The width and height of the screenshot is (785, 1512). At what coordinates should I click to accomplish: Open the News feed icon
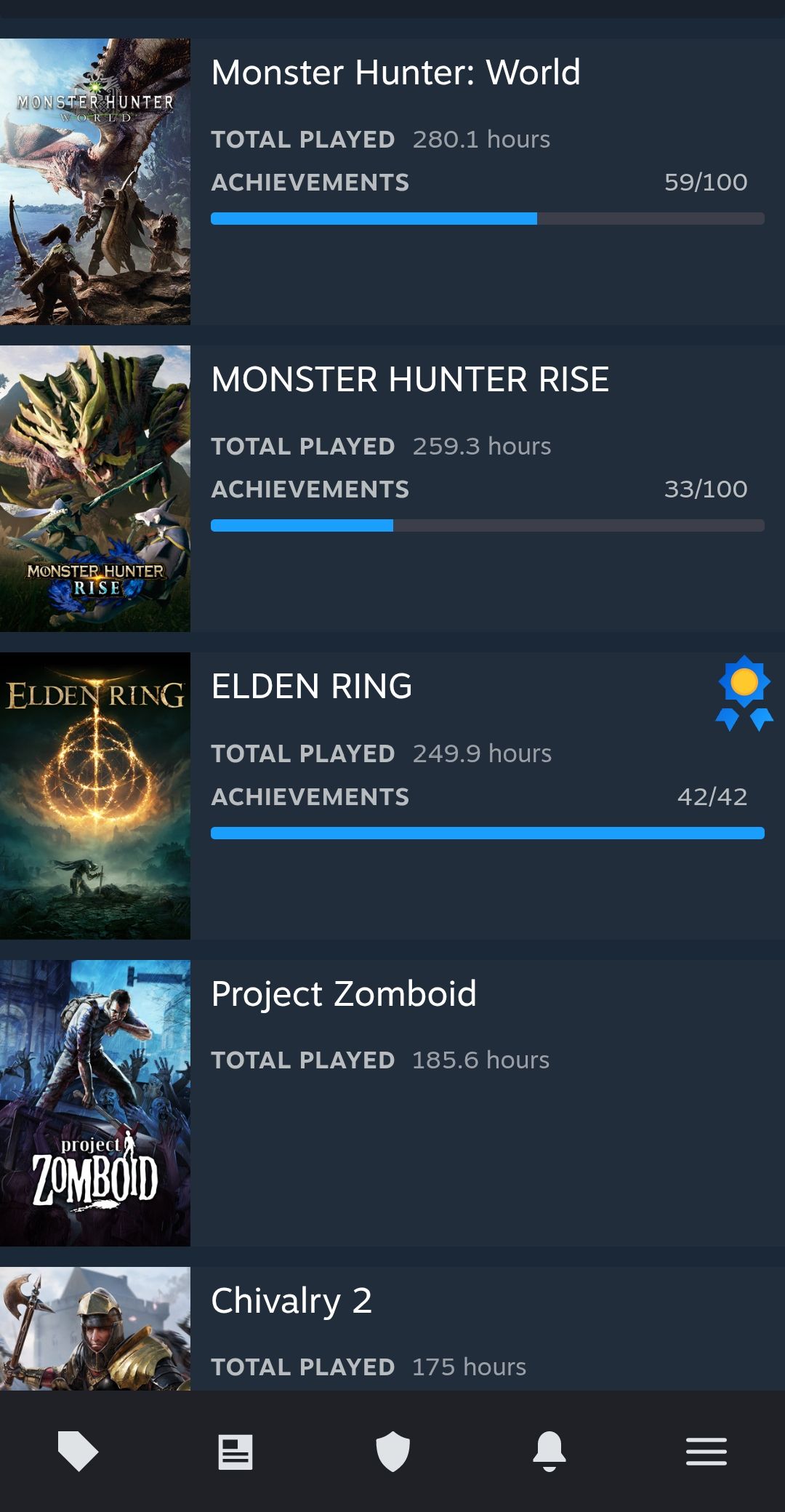(235, 1452)
